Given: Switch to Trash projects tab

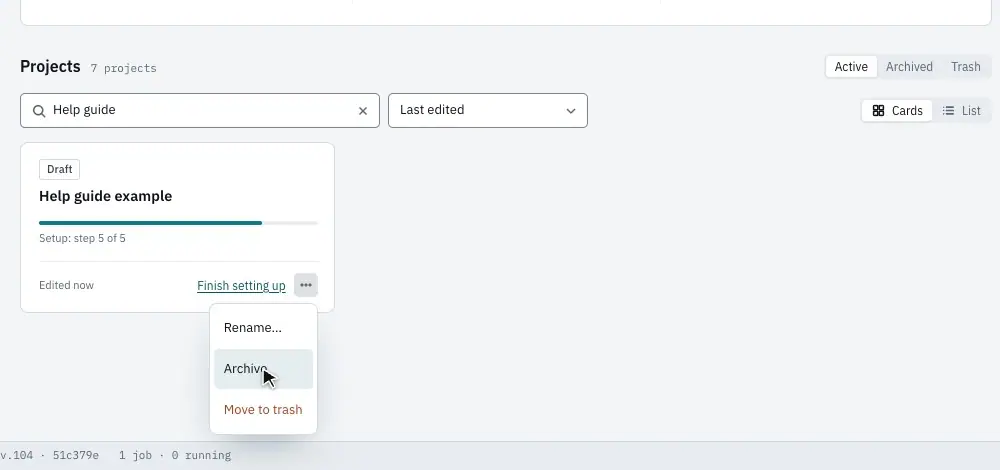Looking at the screenshot, I should coord(966,67).
